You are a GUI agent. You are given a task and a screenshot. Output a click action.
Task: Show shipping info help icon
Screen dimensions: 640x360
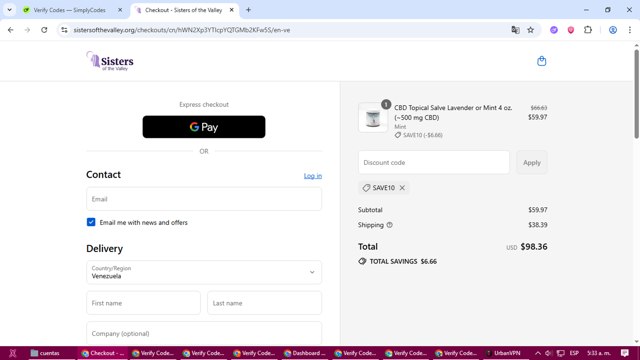point(389,225)
